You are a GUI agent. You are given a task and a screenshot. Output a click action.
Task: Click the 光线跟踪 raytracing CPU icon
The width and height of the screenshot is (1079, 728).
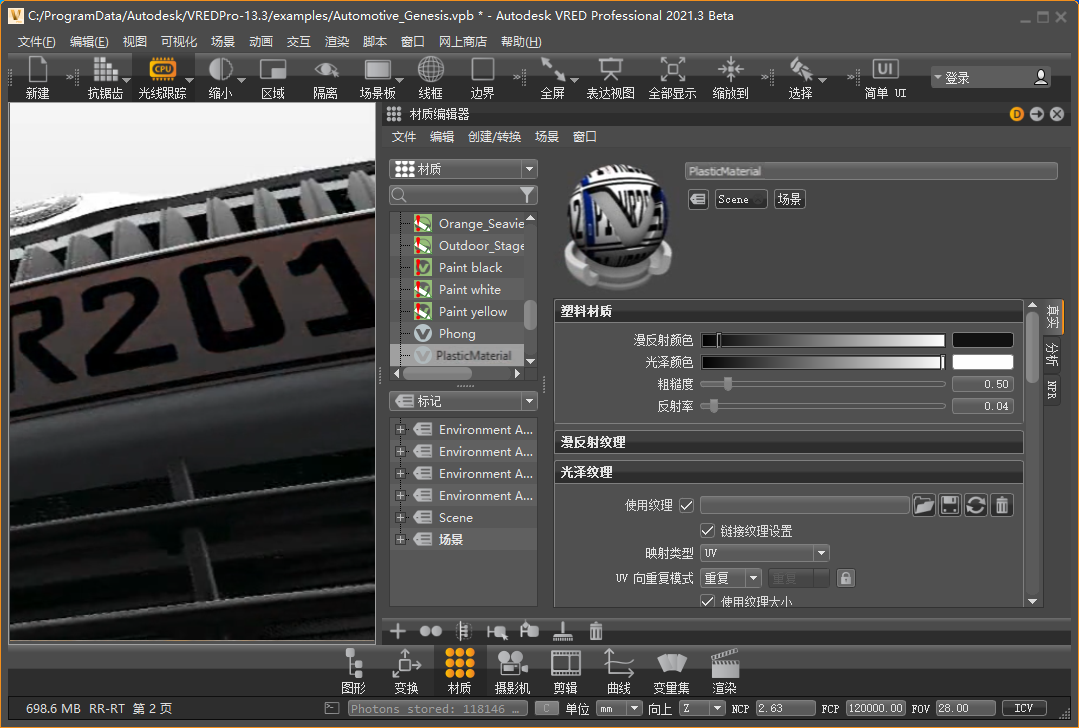[x=162, y=70]
